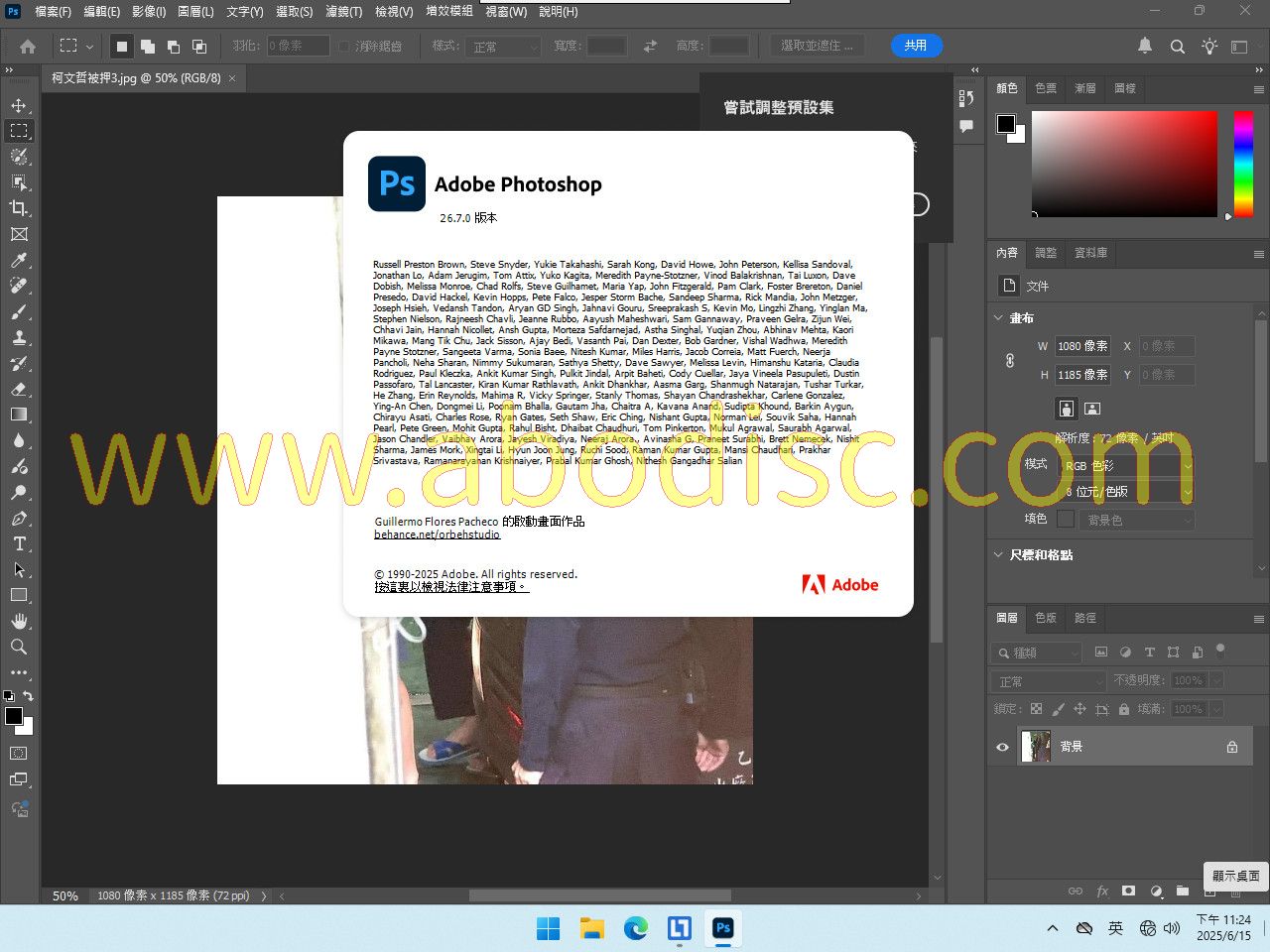Open the legal notices link in splash

(x=450, y=587)
